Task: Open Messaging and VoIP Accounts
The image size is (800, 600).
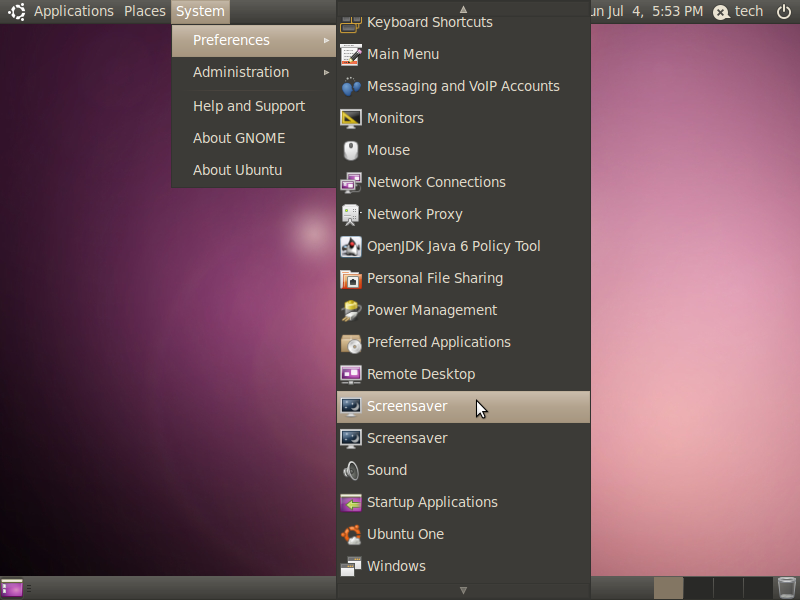Action: pos(463,86)
